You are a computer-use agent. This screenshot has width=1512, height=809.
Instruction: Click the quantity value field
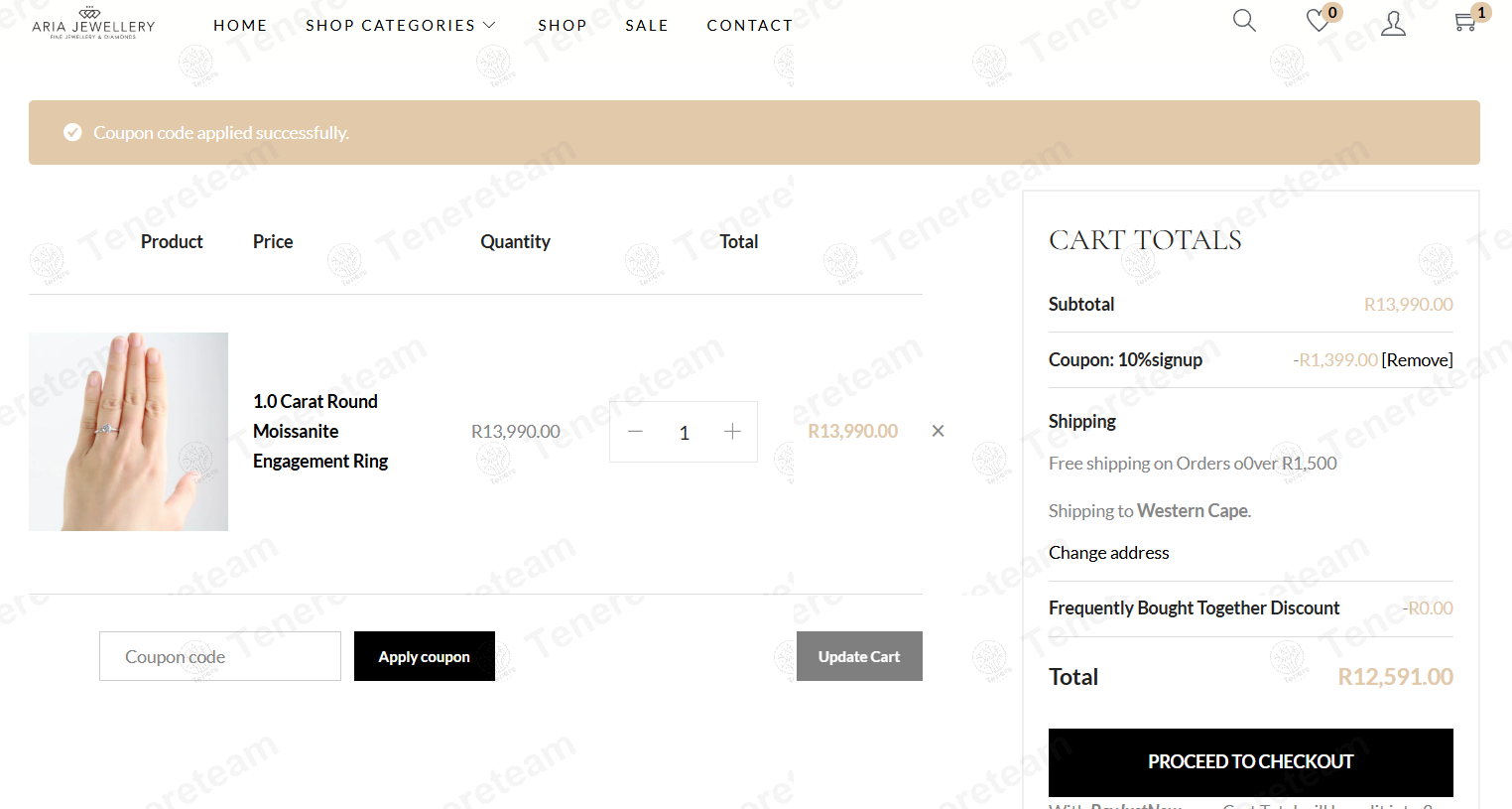point(684,433)
